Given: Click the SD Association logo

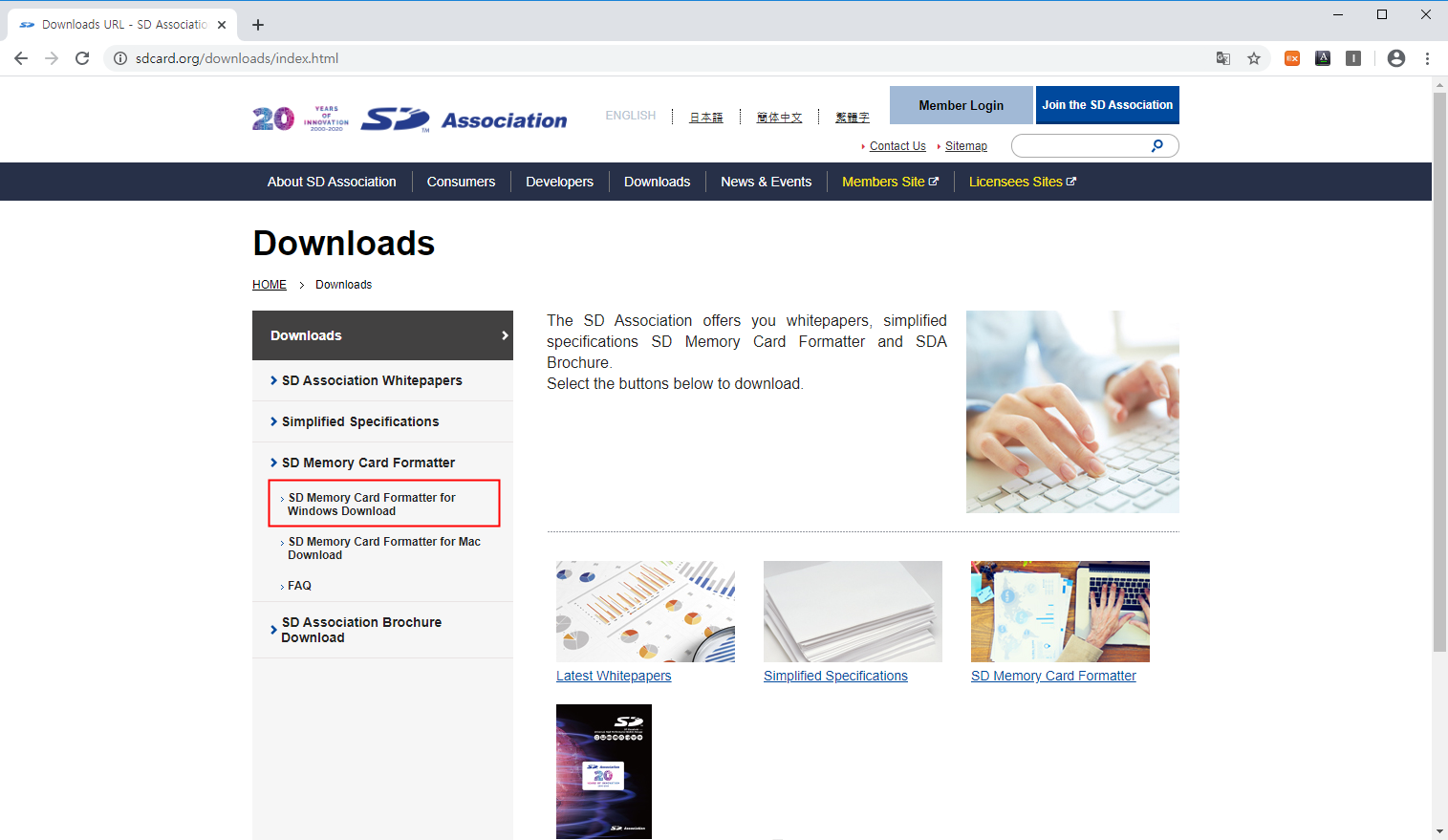Looking at the screenshot, I should tap(464, 119).
